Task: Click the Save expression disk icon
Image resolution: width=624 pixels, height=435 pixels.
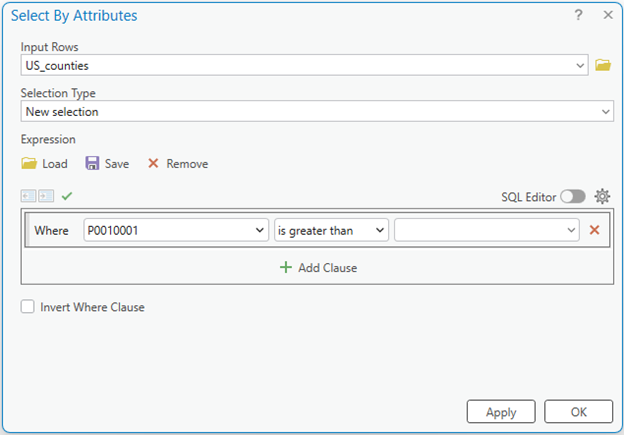Action: pyautogui.click(x=92, y=163)
